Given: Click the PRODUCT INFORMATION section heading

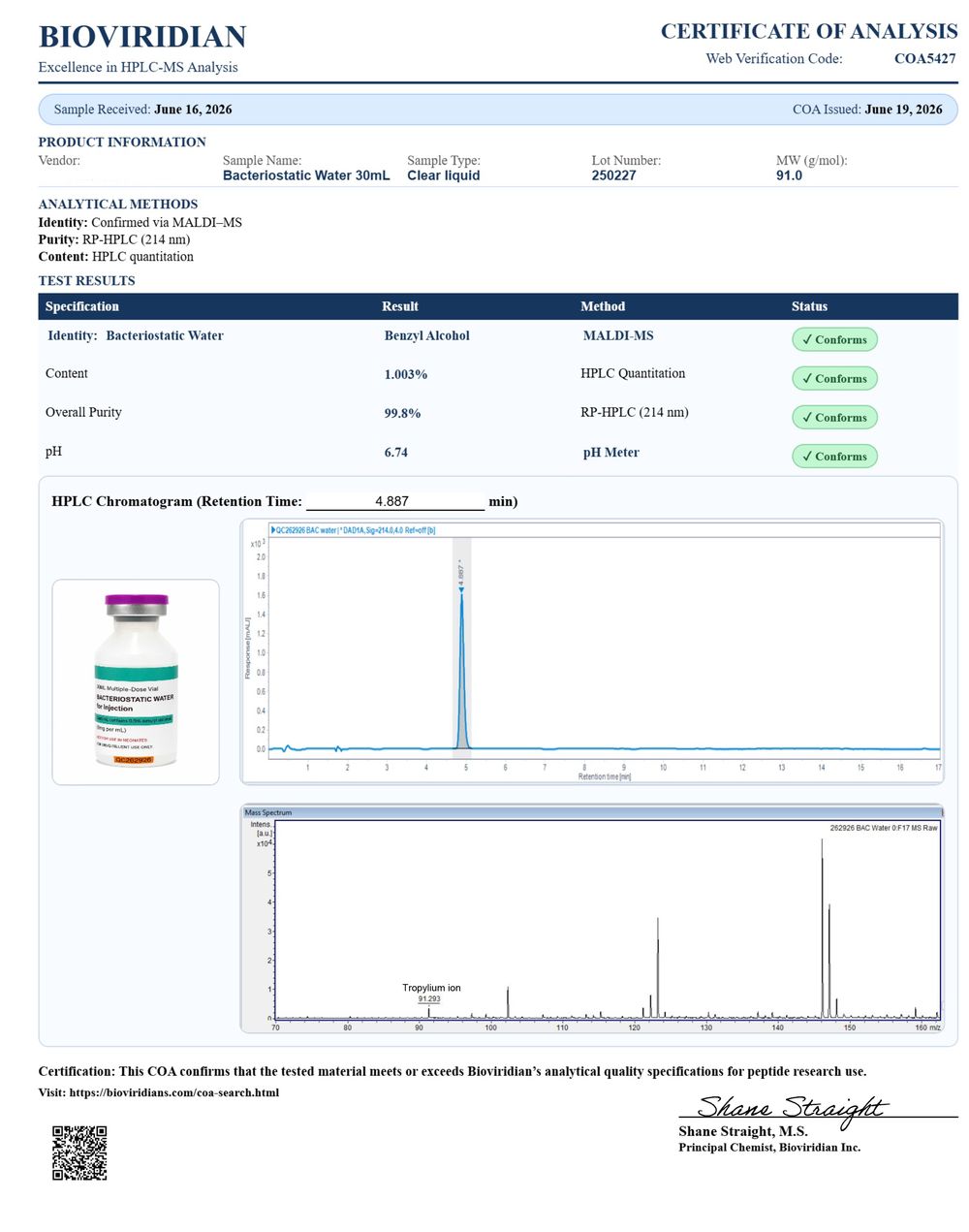Looking at the screenshot, I should pos(122,142).
